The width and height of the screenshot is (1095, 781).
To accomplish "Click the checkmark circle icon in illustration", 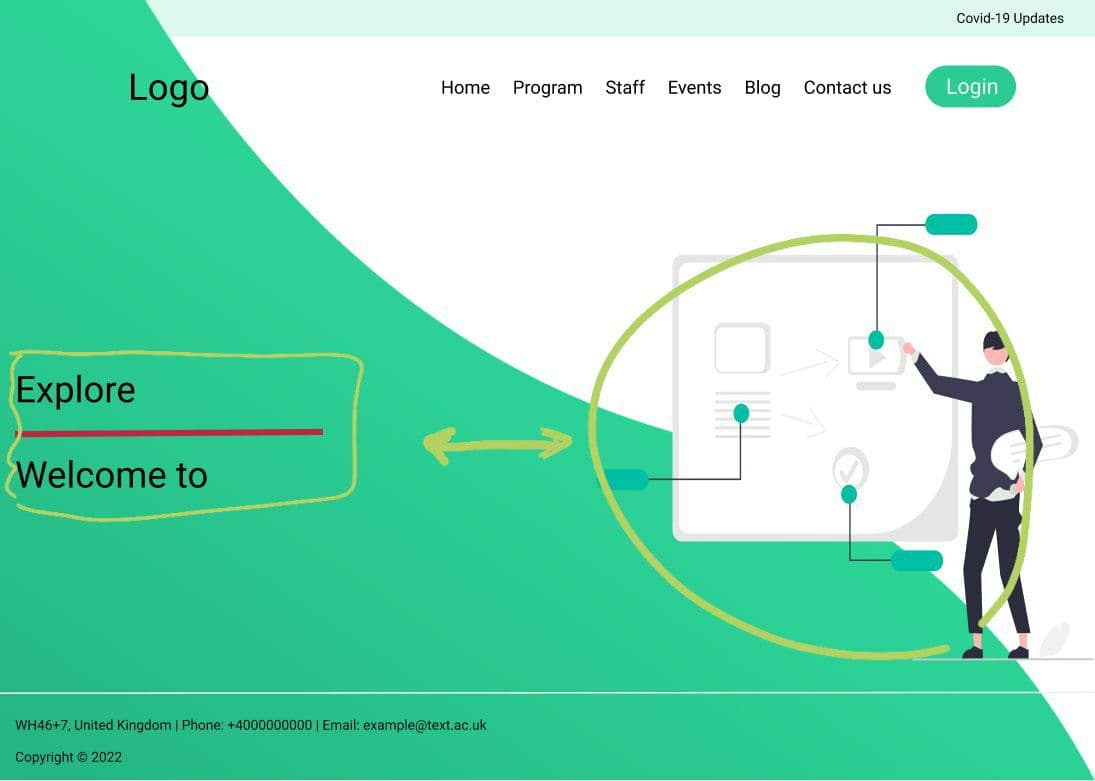I will 850,469.
